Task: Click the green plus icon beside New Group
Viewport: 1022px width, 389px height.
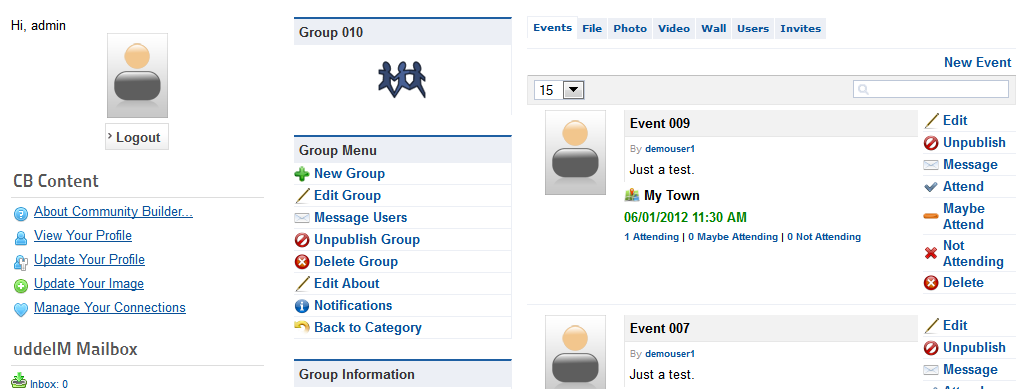Action: tap(302, 174)
